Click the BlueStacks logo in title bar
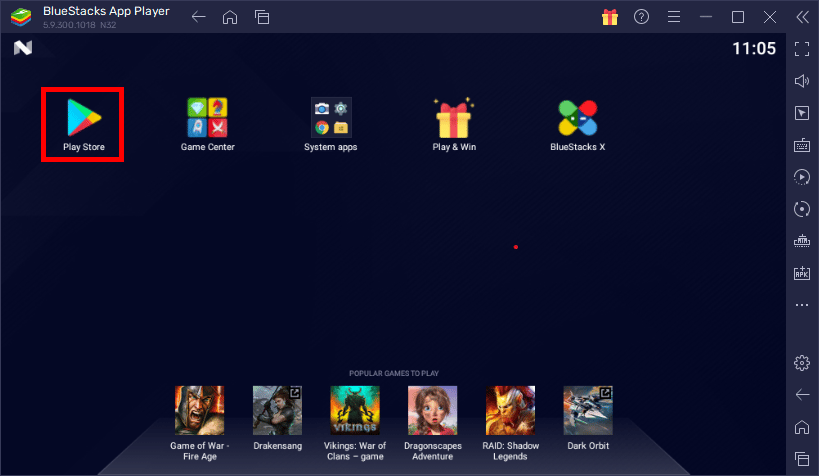 coord(21,17)
